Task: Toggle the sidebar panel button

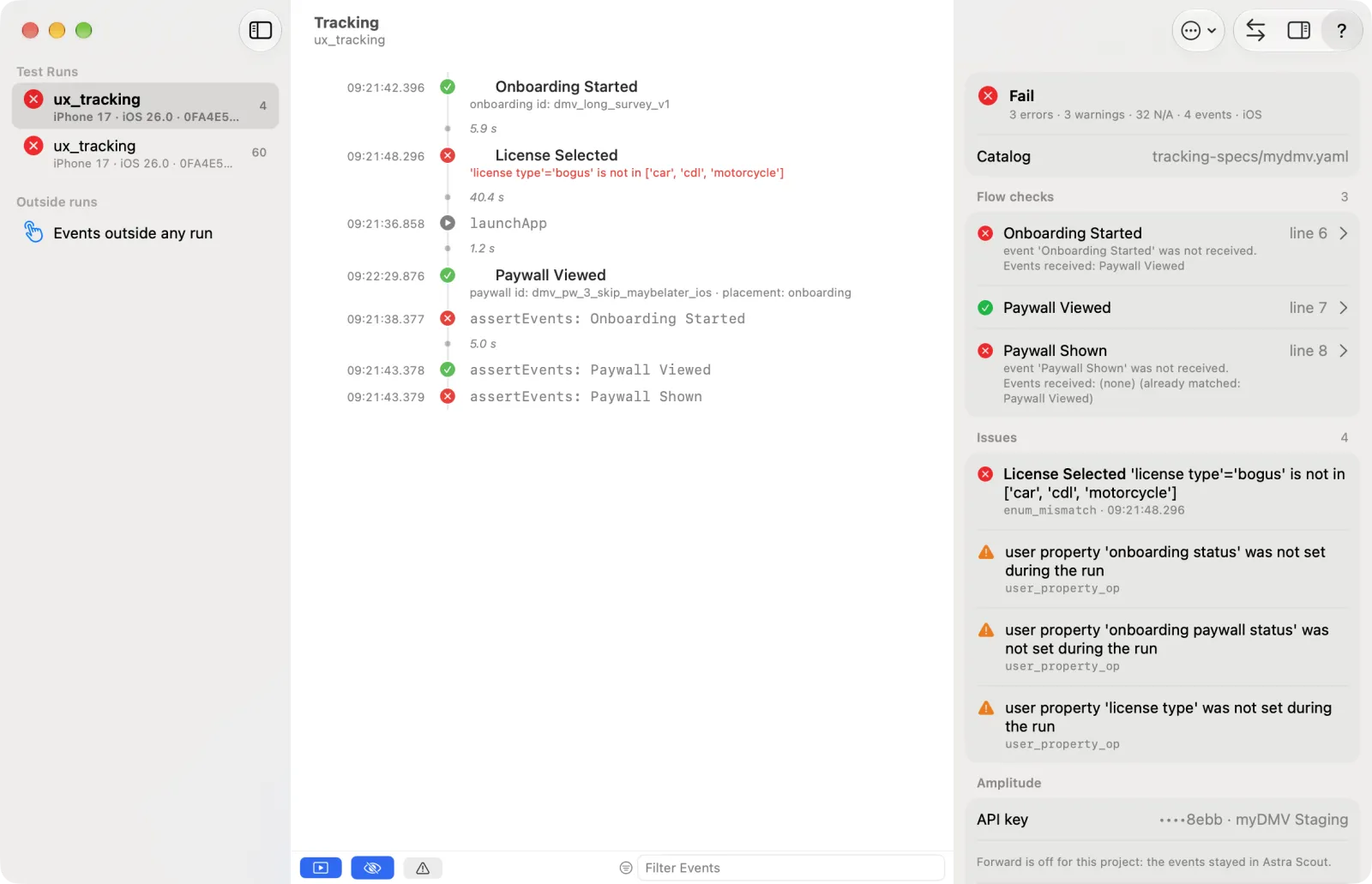Action: 260,31
